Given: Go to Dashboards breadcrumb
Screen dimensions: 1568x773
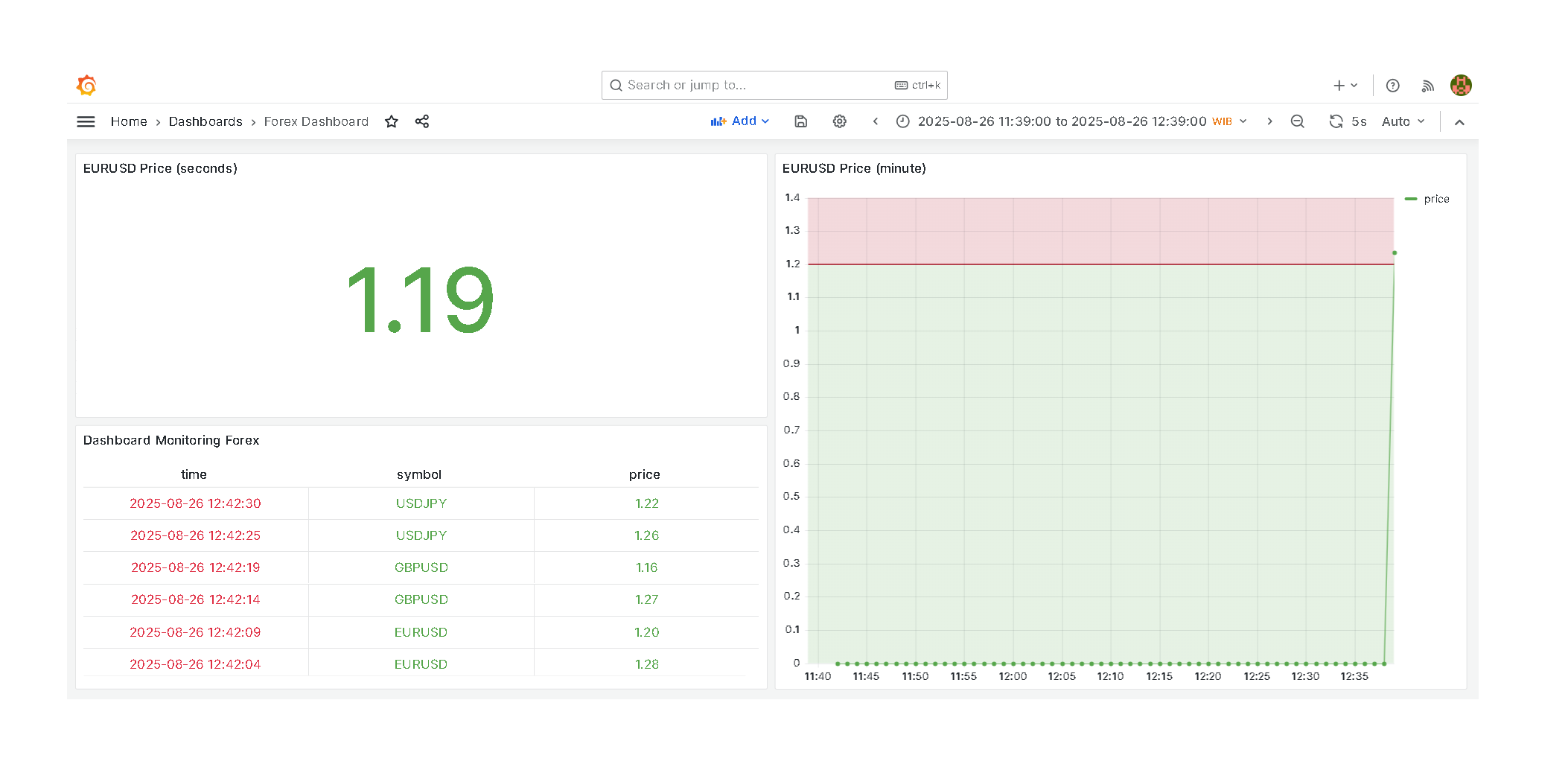Looking at the screenshot, I should (205, 121).
